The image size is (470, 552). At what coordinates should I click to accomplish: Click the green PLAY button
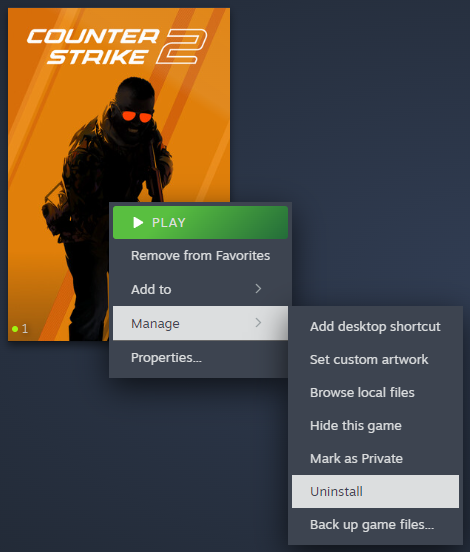tap(200, 222)
